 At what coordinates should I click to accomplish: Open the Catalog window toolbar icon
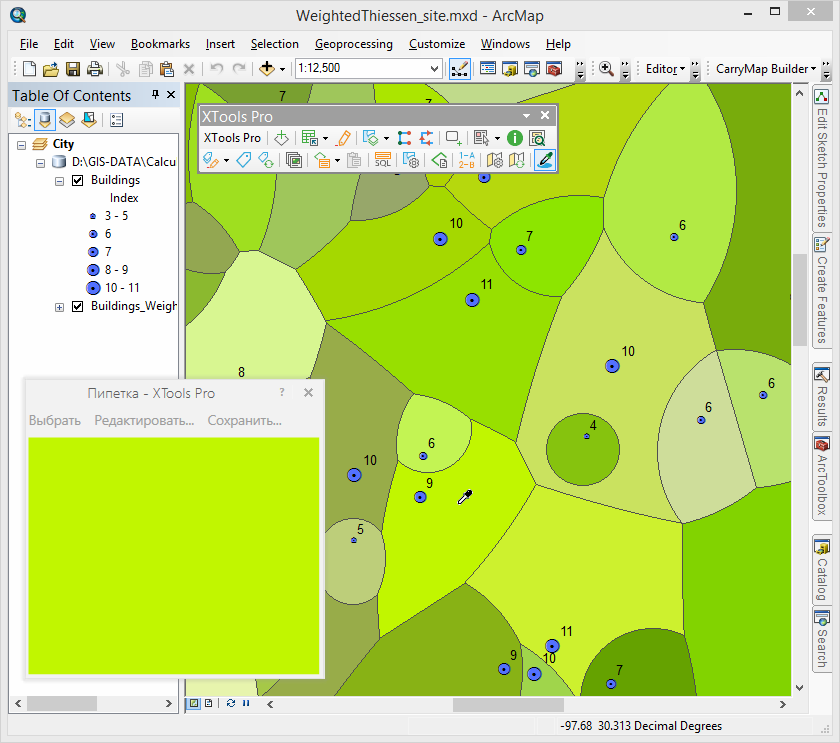tap(510, 69)
